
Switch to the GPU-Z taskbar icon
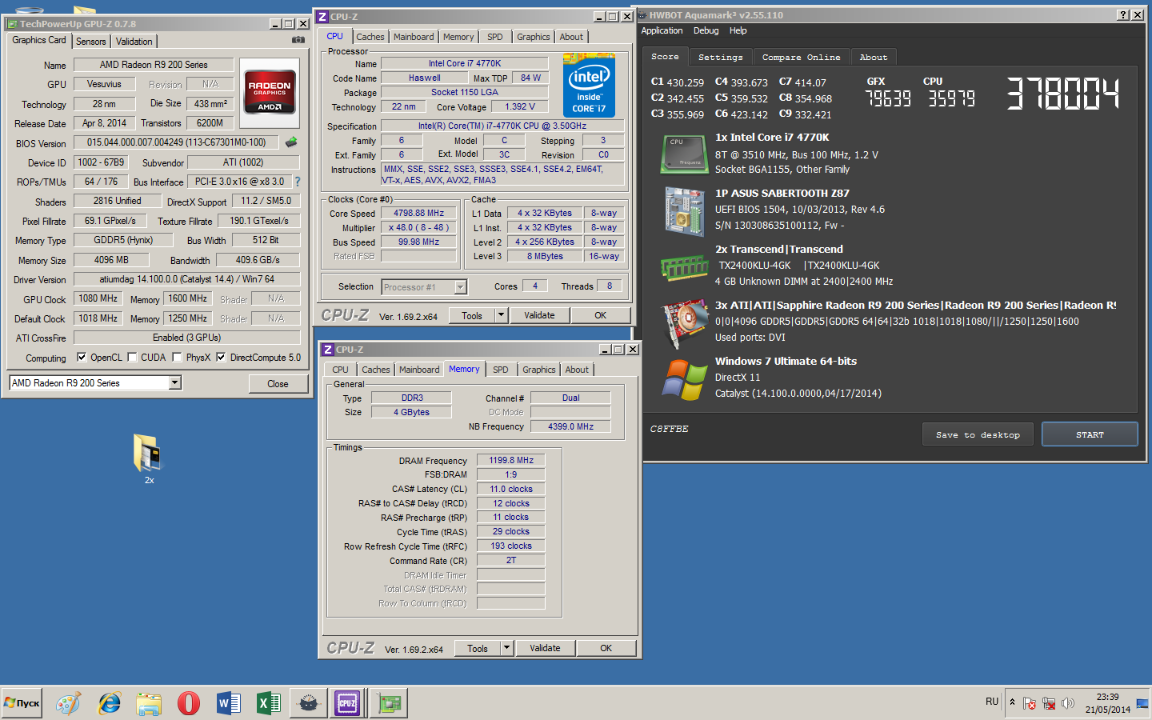388,703
